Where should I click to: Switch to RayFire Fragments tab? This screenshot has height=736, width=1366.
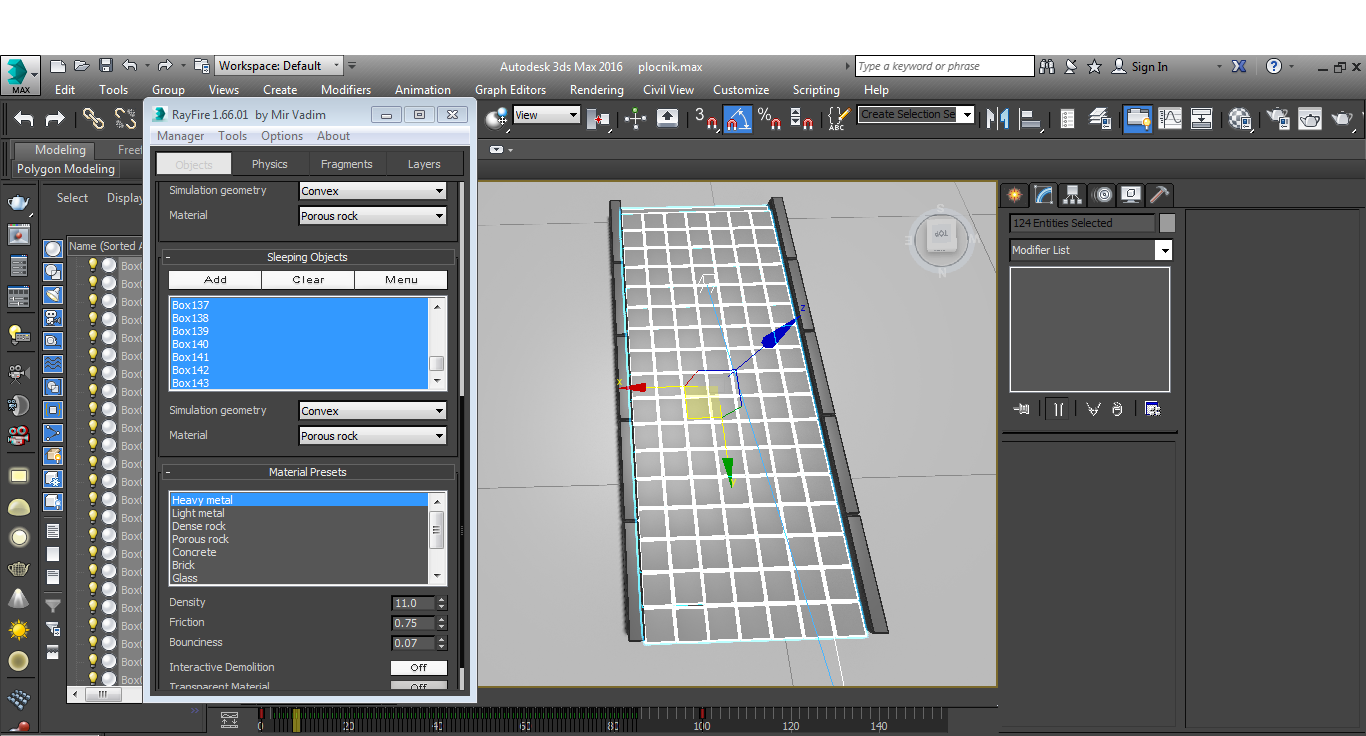pyautogui.click(x=346, y=164)
